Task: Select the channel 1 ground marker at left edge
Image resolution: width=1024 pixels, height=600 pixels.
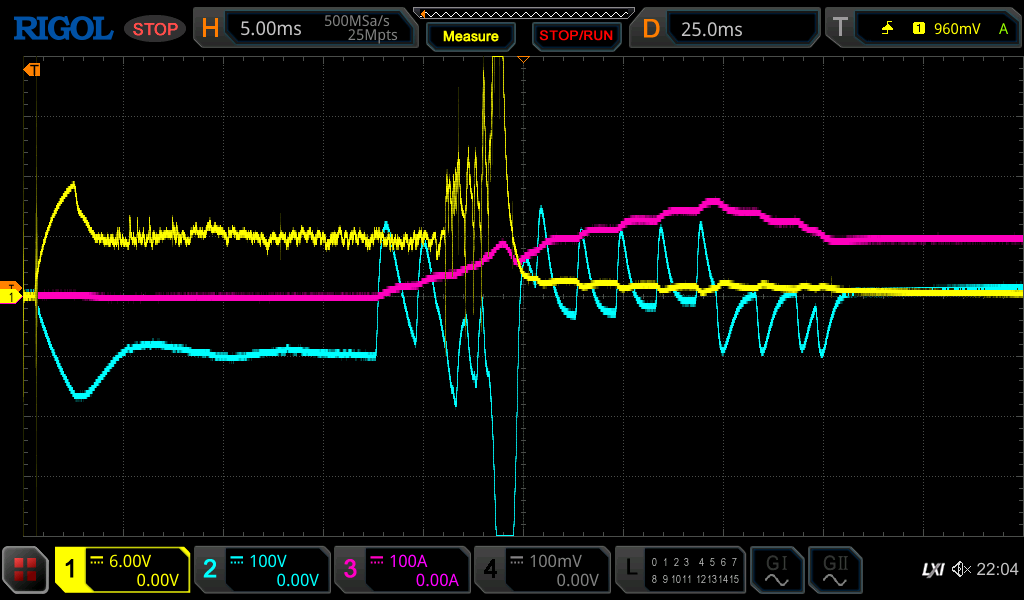Action: click(11, 297)
